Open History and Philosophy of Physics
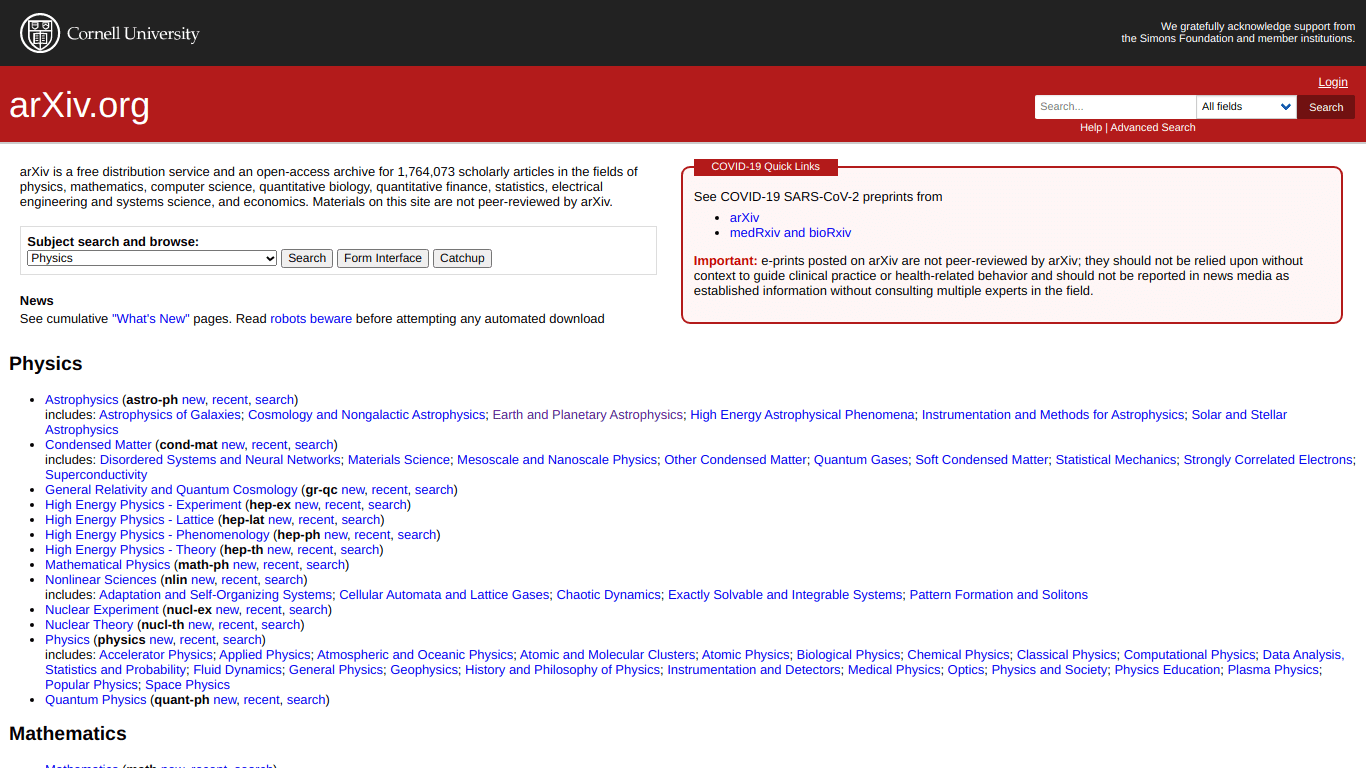 click(563, 670)
